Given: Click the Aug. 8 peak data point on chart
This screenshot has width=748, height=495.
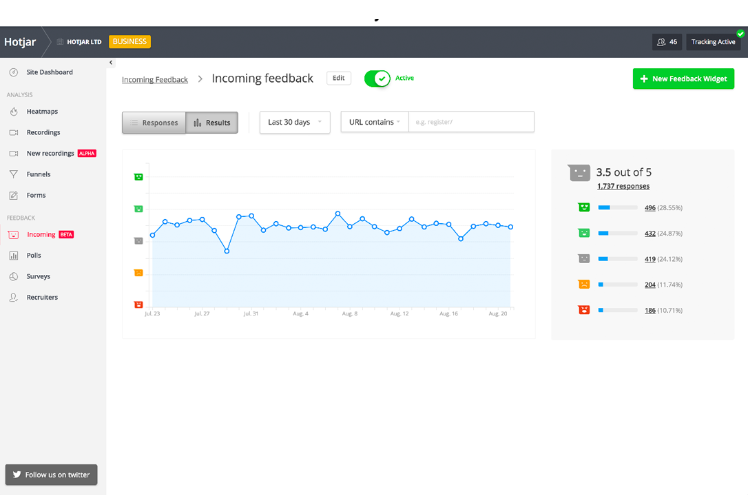Looking at the screenshot, I should point(338,214).
